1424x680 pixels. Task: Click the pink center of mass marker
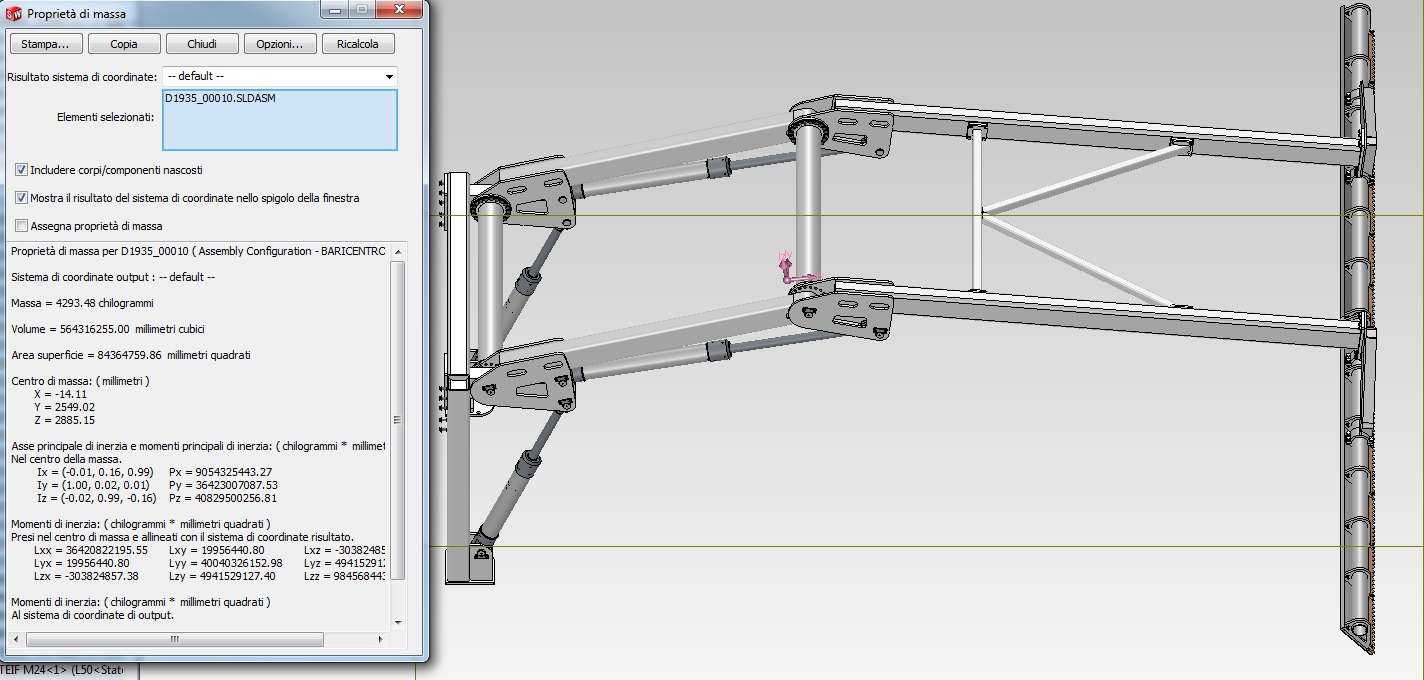tap(788, 267)
